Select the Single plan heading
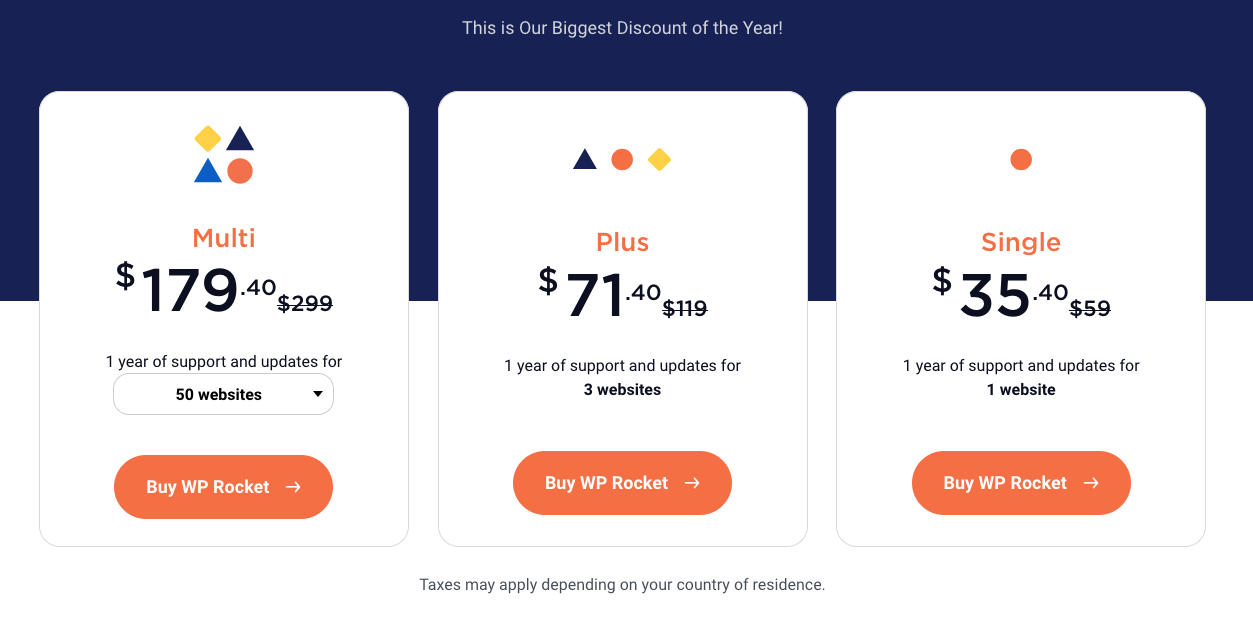Screen dimensions: 1253x620 point(1021,242)
